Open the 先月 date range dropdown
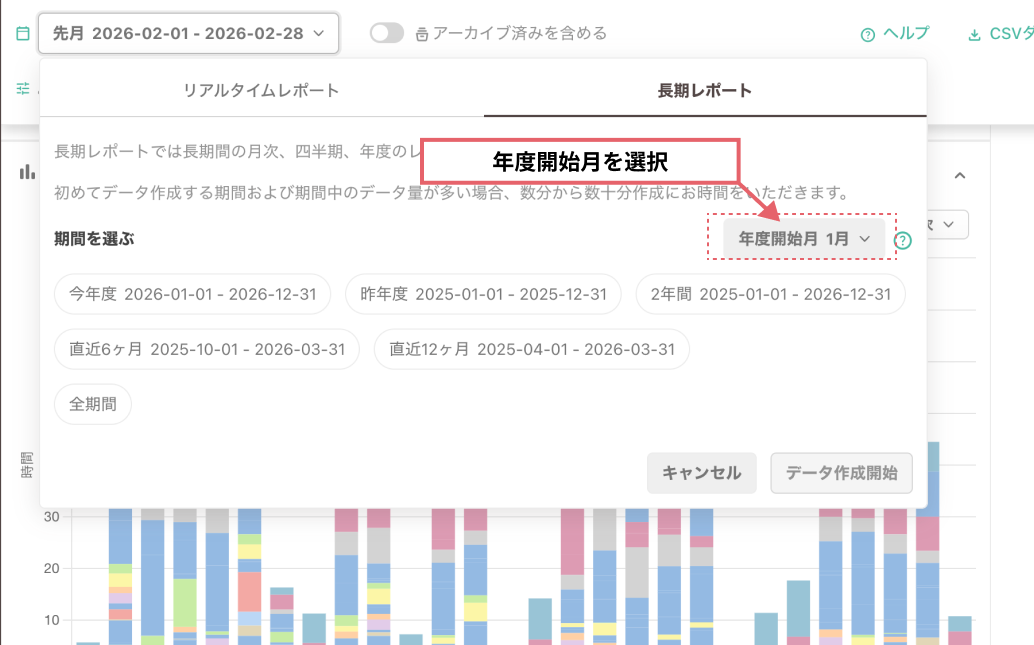1034x645 pixels. [190, 32]
